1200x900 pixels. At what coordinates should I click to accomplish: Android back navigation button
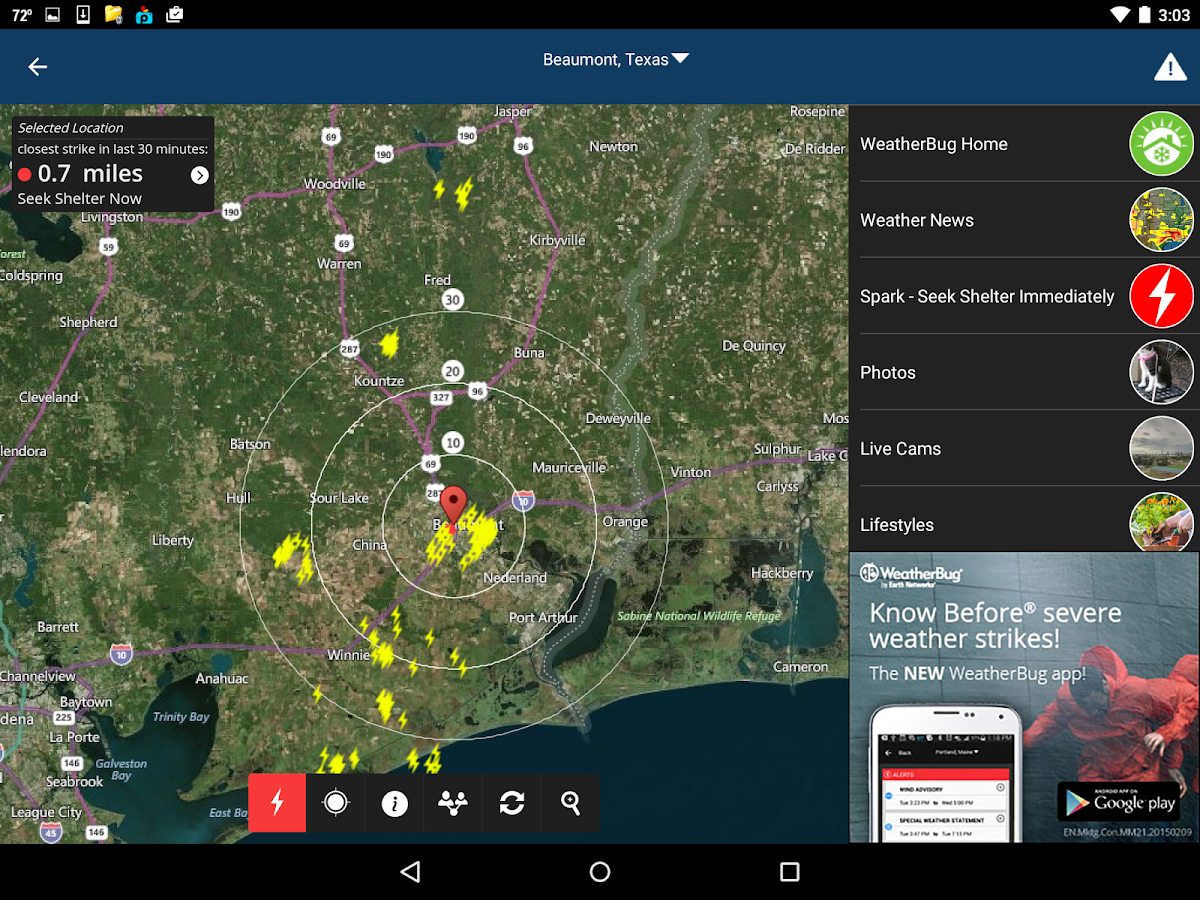click(410, 872)
